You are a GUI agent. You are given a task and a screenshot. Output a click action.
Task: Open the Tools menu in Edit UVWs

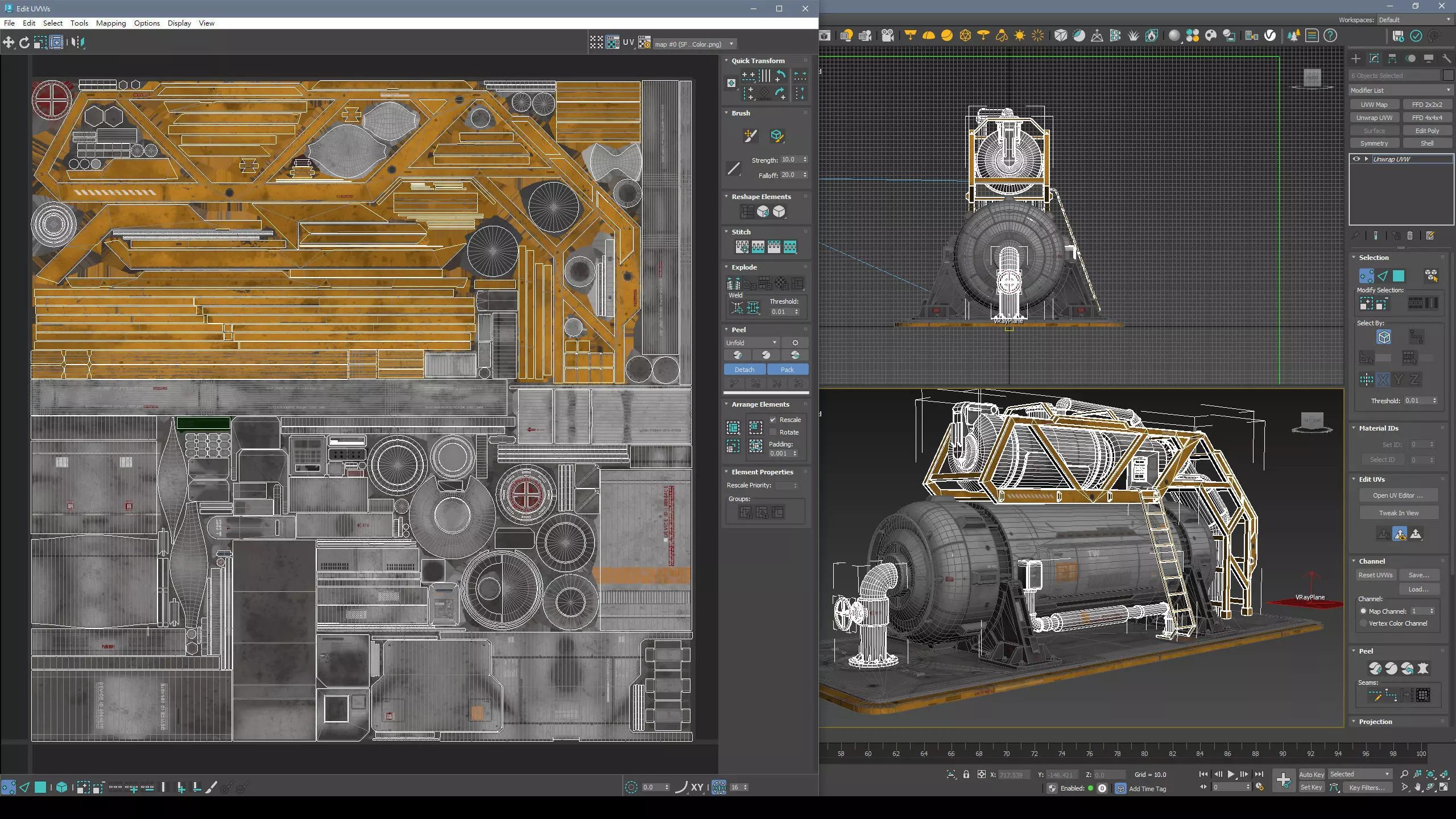[79, 23]
